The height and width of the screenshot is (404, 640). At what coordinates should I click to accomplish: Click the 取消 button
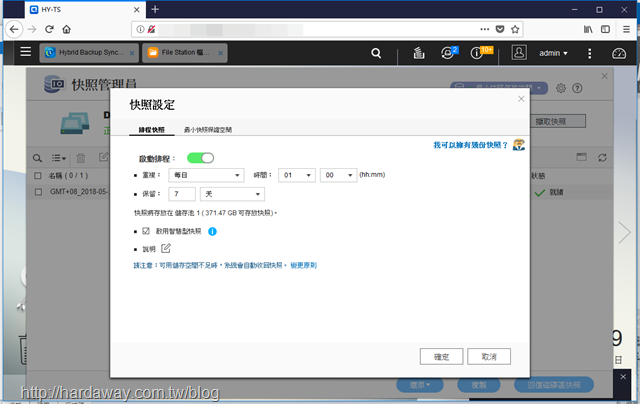(489, 356)
